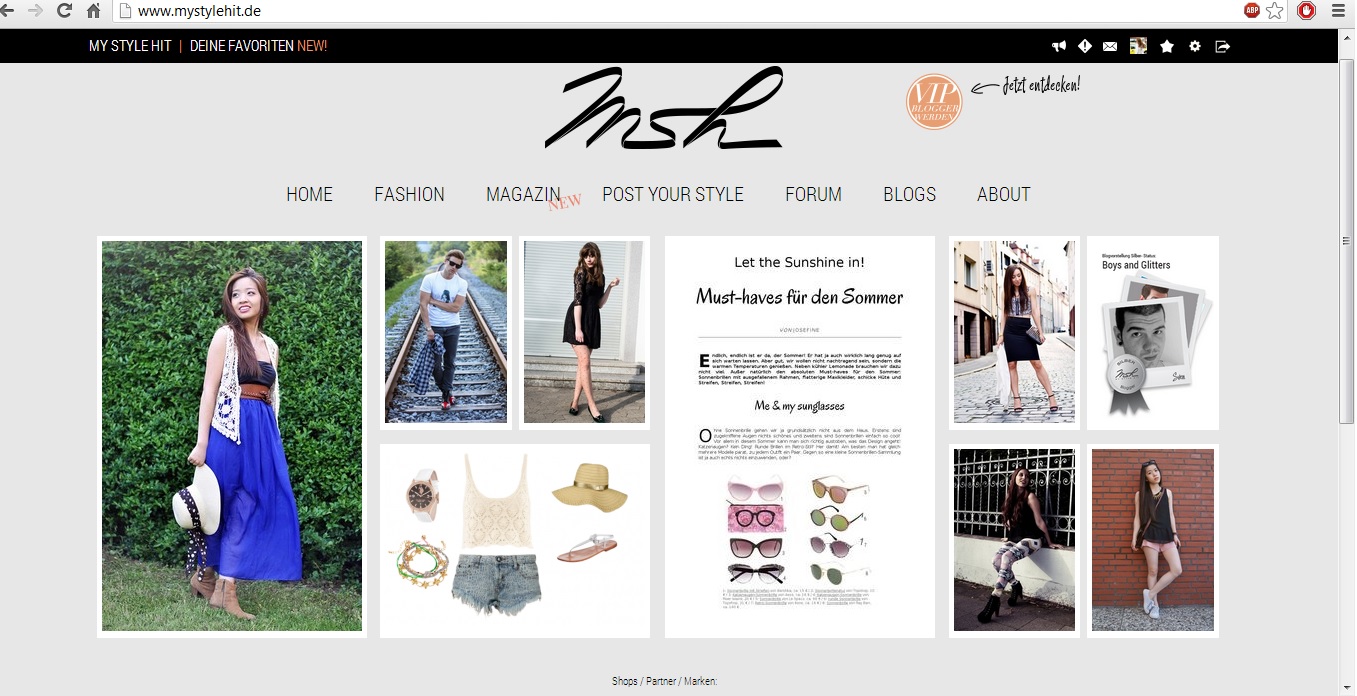Bookmark this page with the browser star

[x=1275, y=11]
